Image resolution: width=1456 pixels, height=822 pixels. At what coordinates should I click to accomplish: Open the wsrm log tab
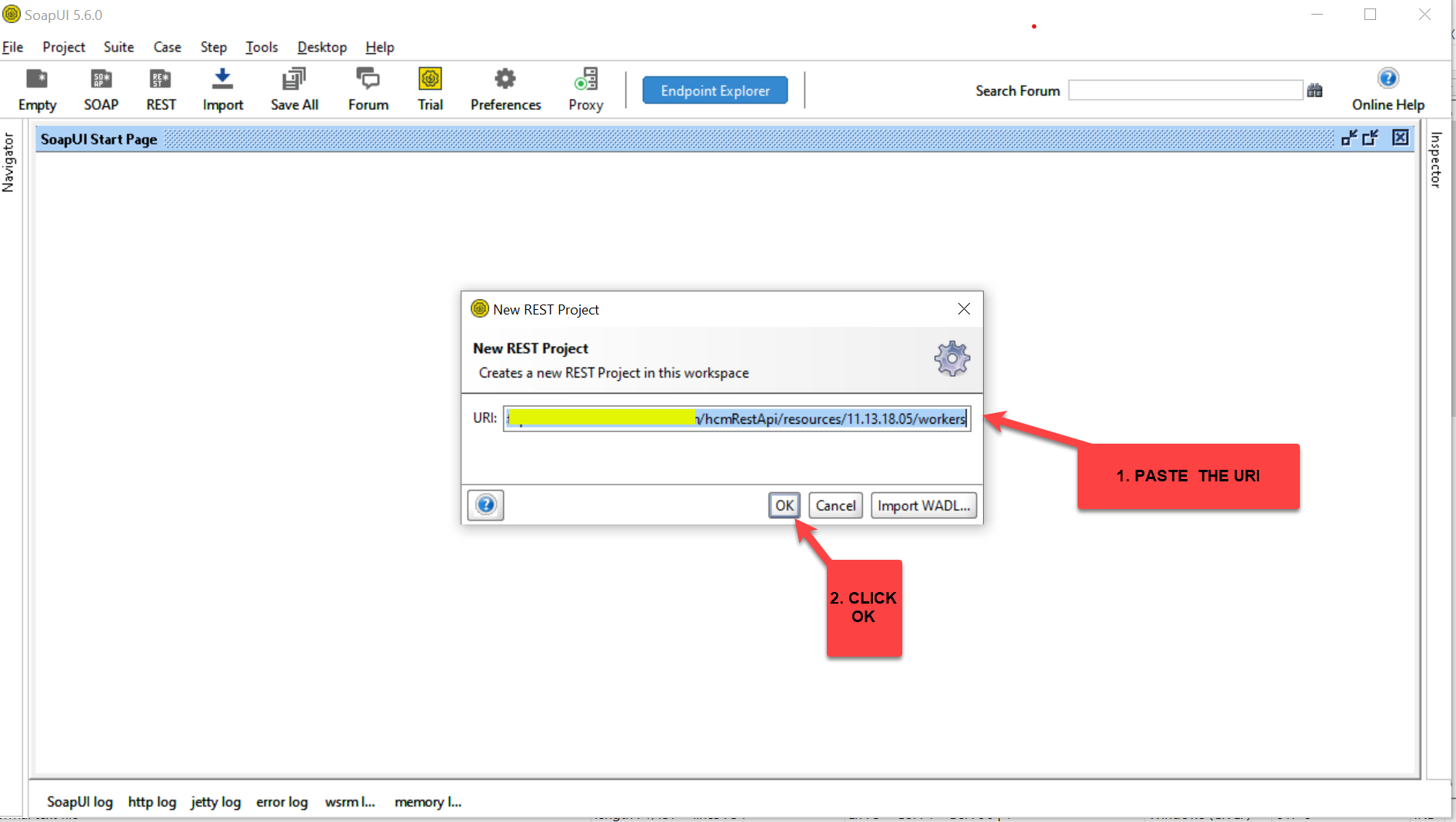tap(349, 801)
